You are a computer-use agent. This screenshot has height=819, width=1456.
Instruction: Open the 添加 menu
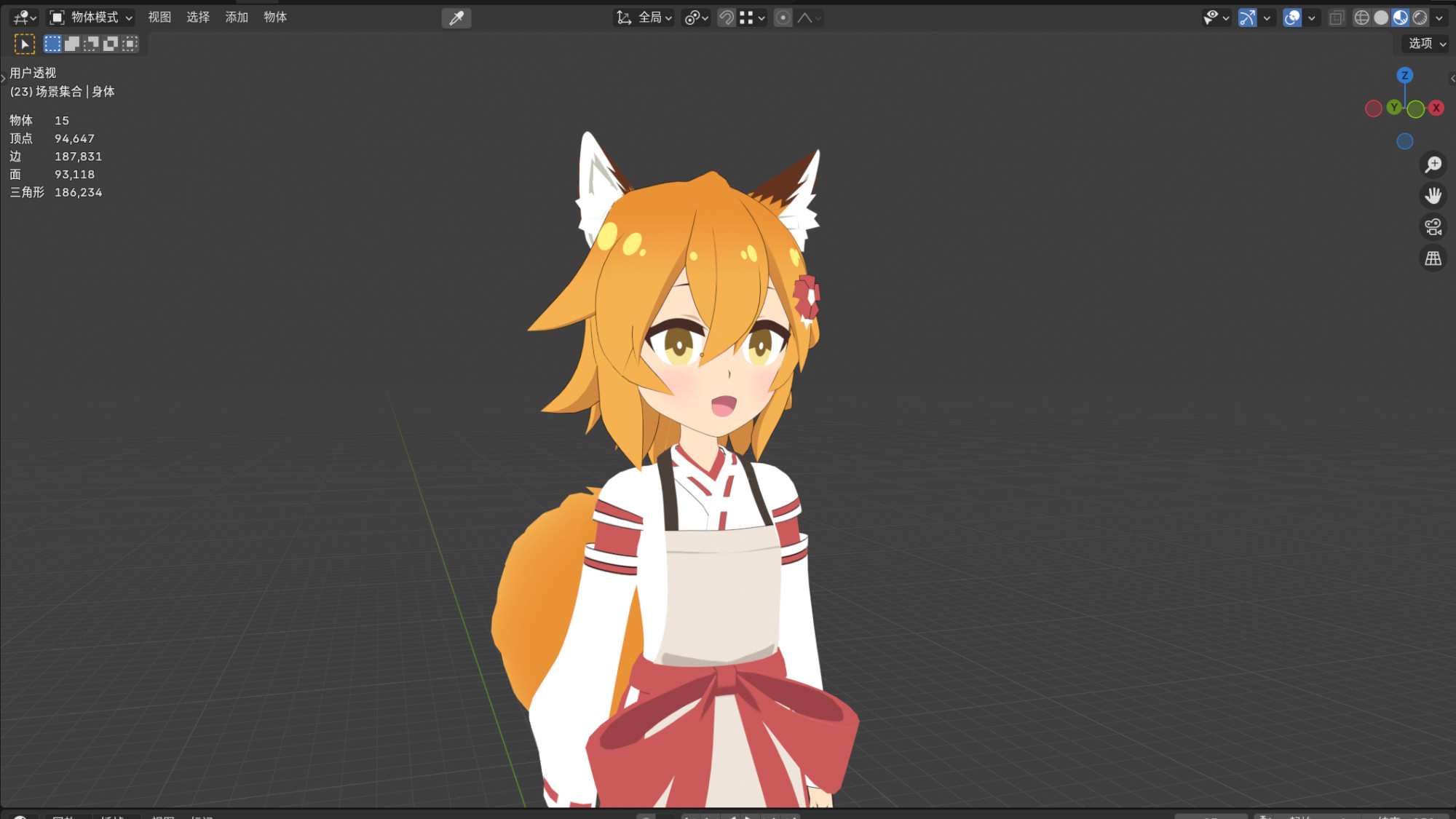coord(237,17)
